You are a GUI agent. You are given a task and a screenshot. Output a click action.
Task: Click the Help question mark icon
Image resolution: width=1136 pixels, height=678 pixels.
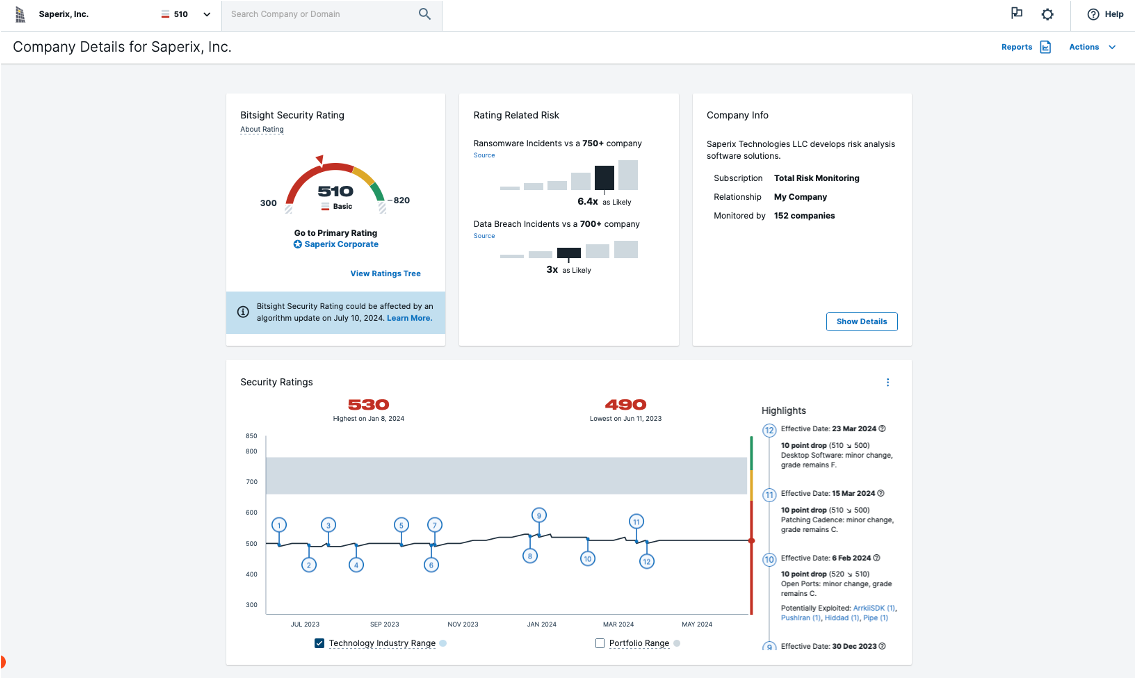[x=1093, y=14]
